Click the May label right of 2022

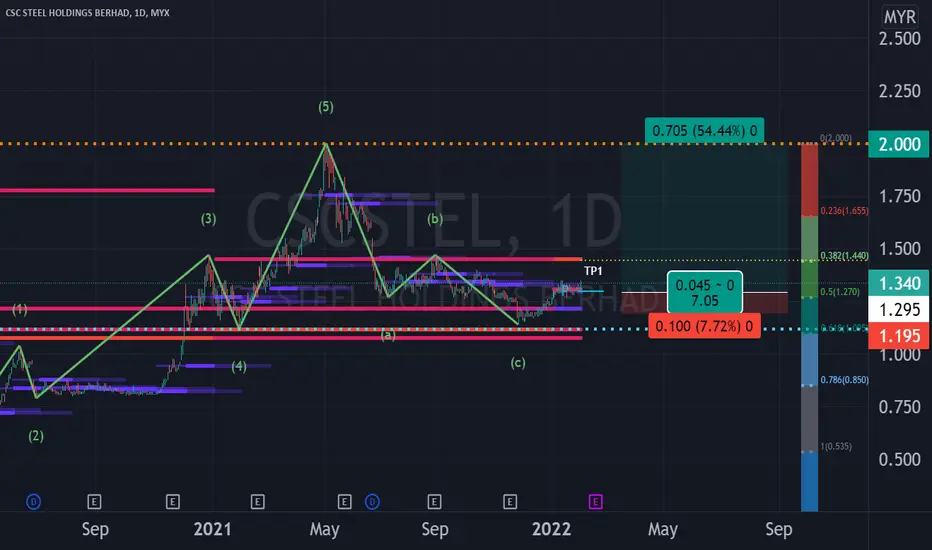(662, 529)
